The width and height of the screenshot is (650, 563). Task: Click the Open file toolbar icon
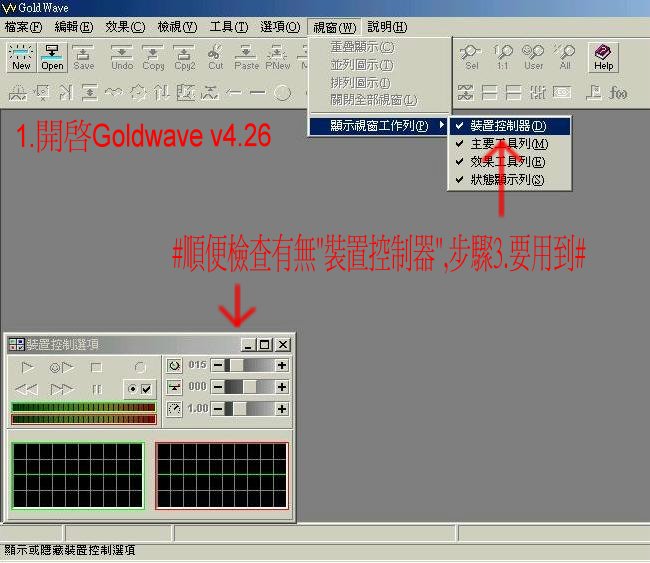click(52, 58)
